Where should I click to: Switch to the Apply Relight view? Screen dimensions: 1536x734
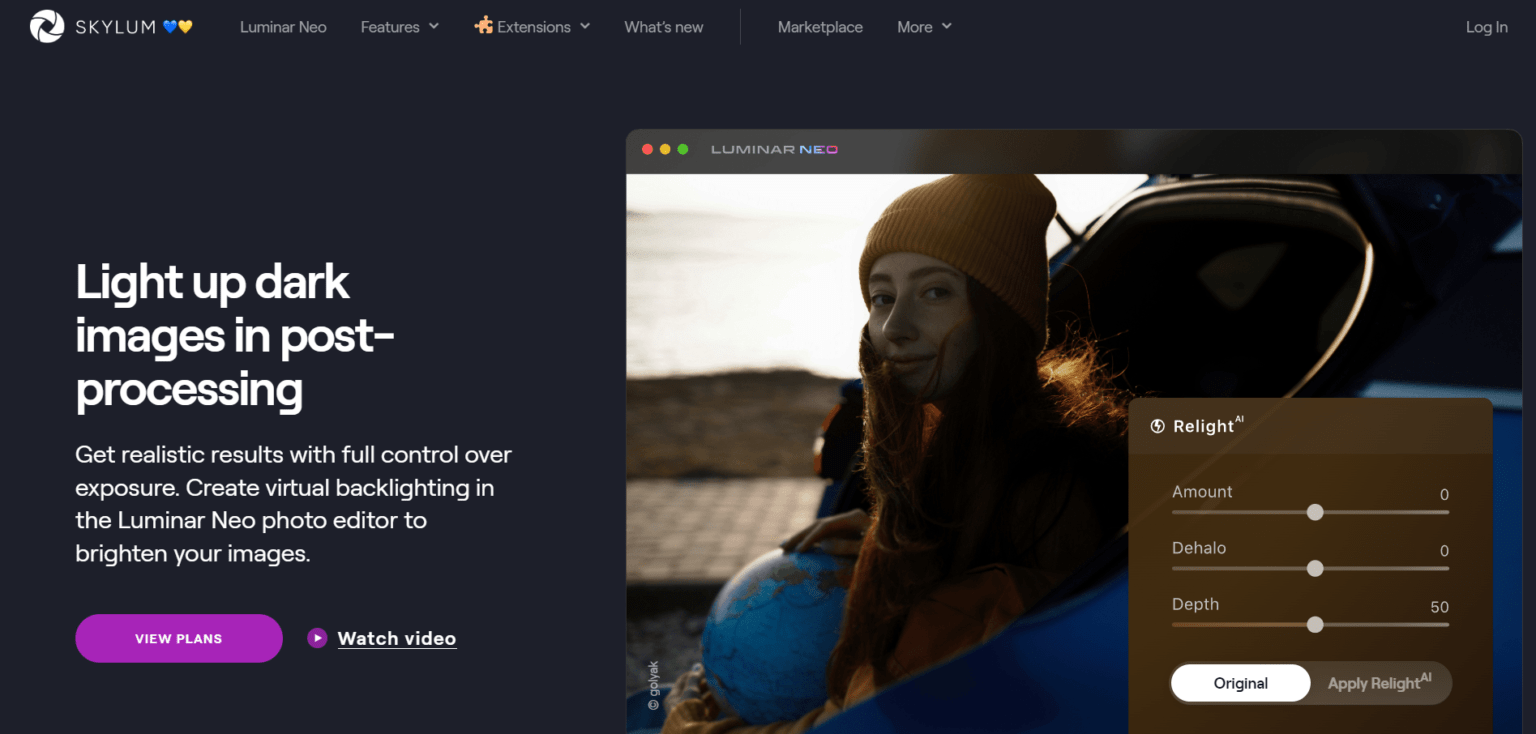pos(1381,683)
